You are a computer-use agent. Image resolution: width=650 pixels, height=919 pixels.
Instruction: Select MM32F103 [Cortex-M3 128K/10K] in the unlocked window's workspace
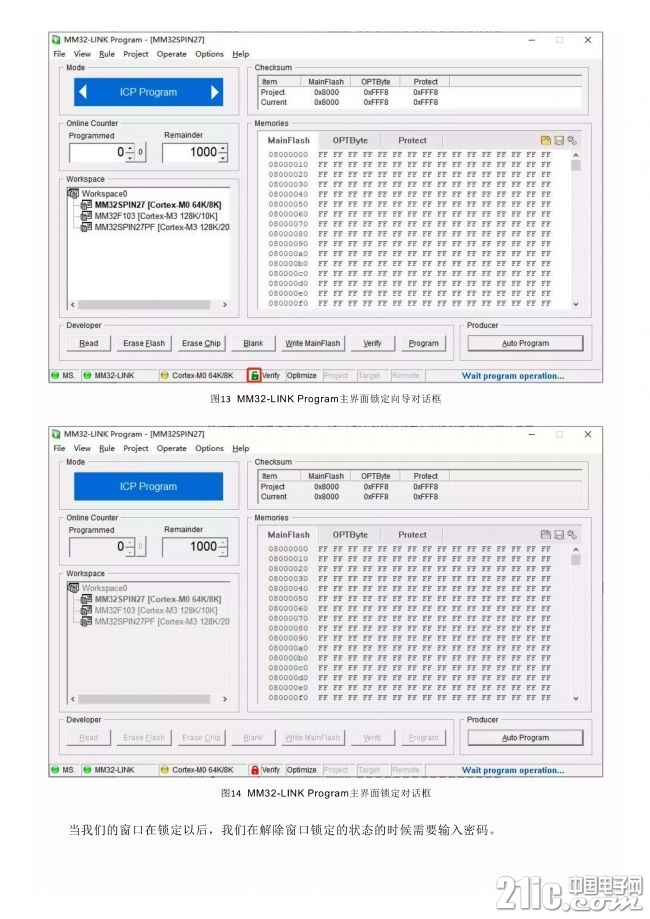click(x=156, y=216)
